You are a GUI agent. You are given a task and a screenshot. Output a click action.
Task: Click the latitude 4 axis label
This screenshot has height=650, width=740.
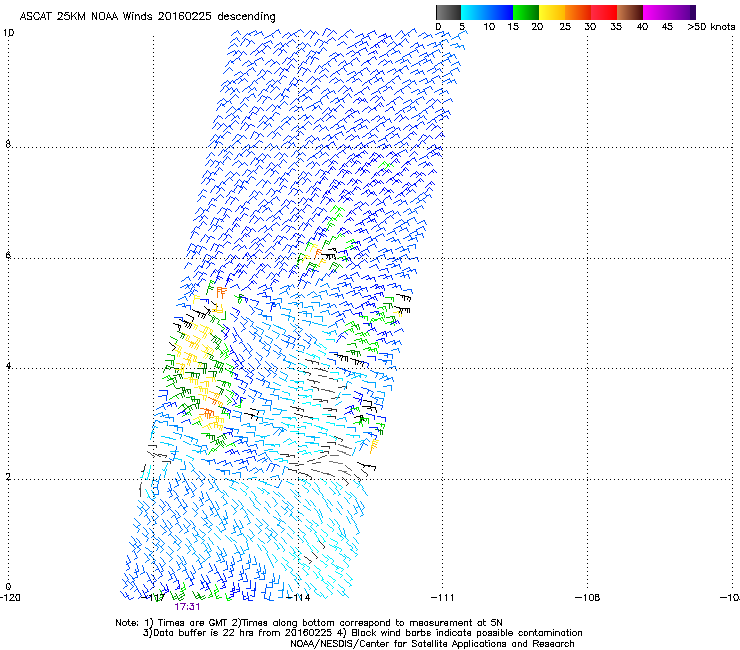(8, 366)
